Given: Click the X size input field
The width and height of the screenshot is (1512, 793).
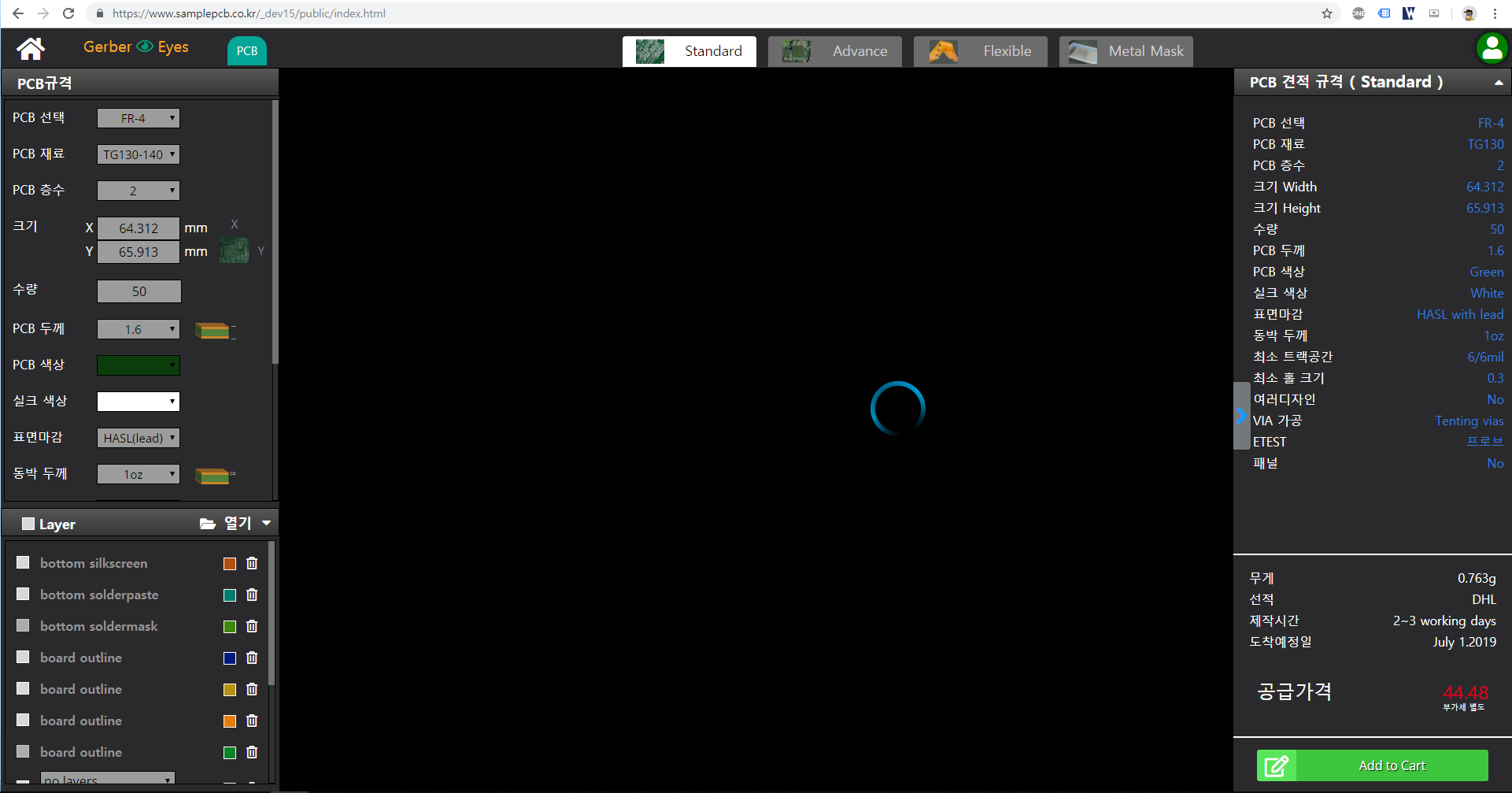Looking at the screenshot, I should (x=139, y=228).
